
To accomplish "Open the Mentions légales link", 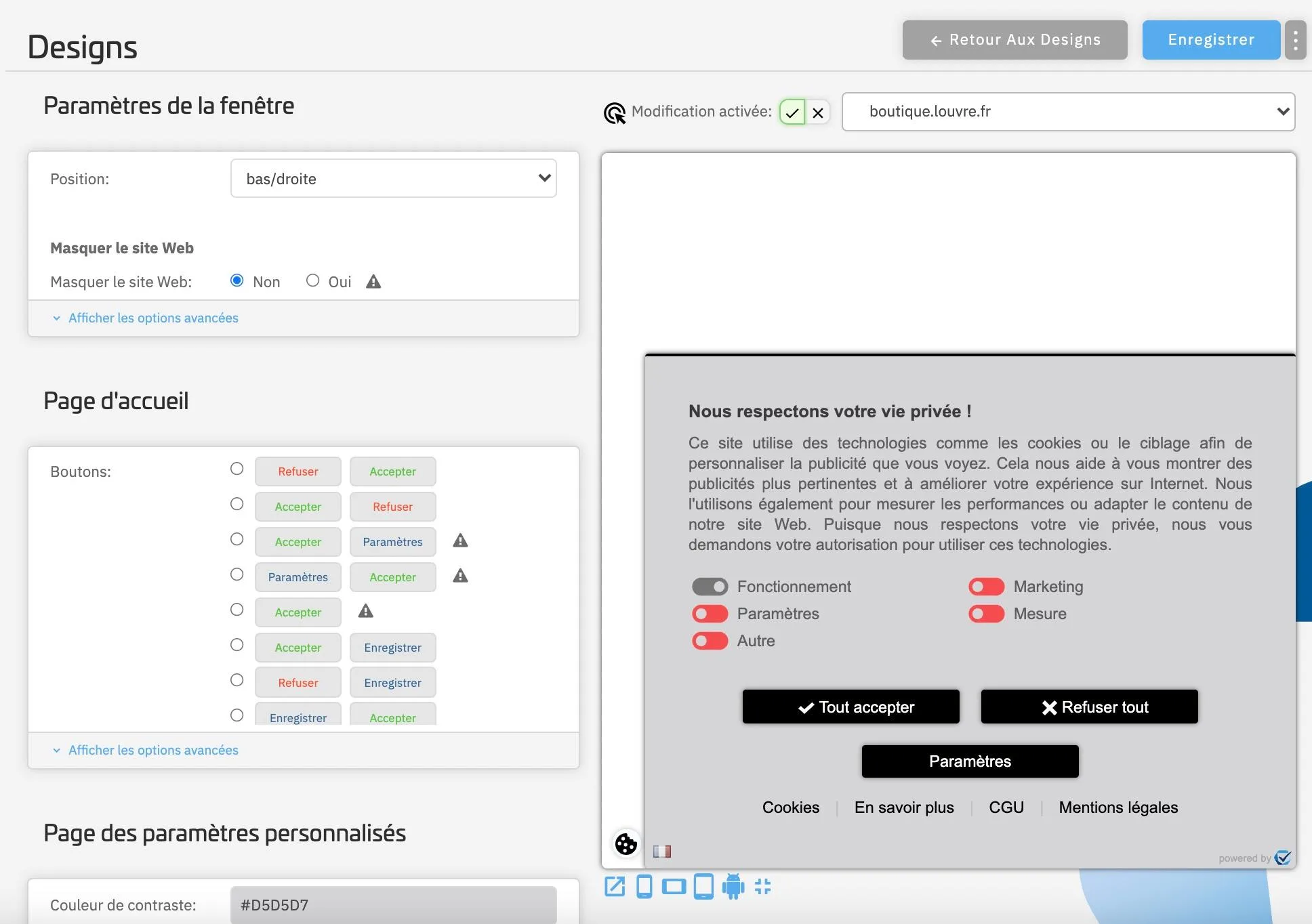I will 1118,807.
